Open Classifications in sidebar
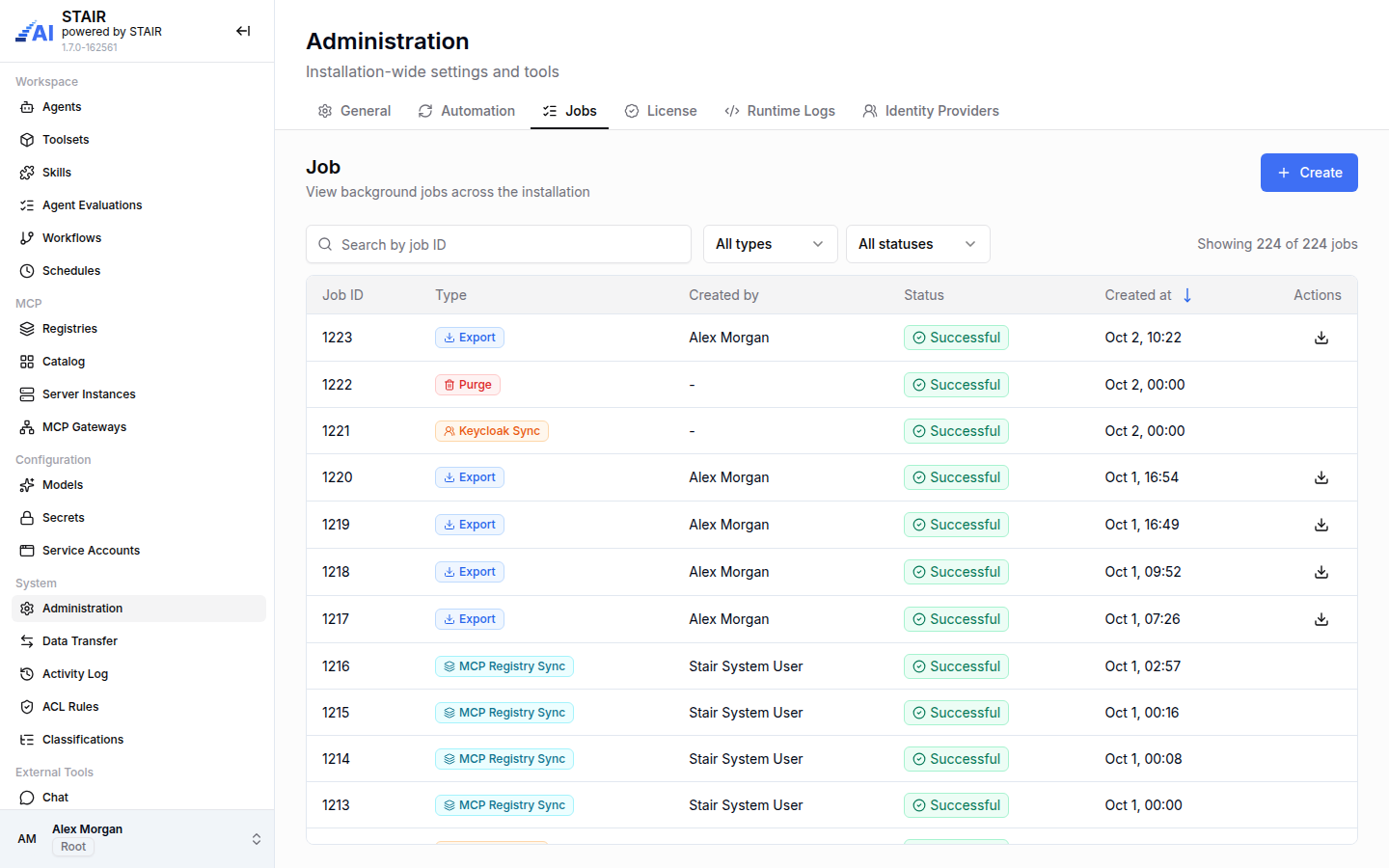1389x868 pixels. (139, 740)
